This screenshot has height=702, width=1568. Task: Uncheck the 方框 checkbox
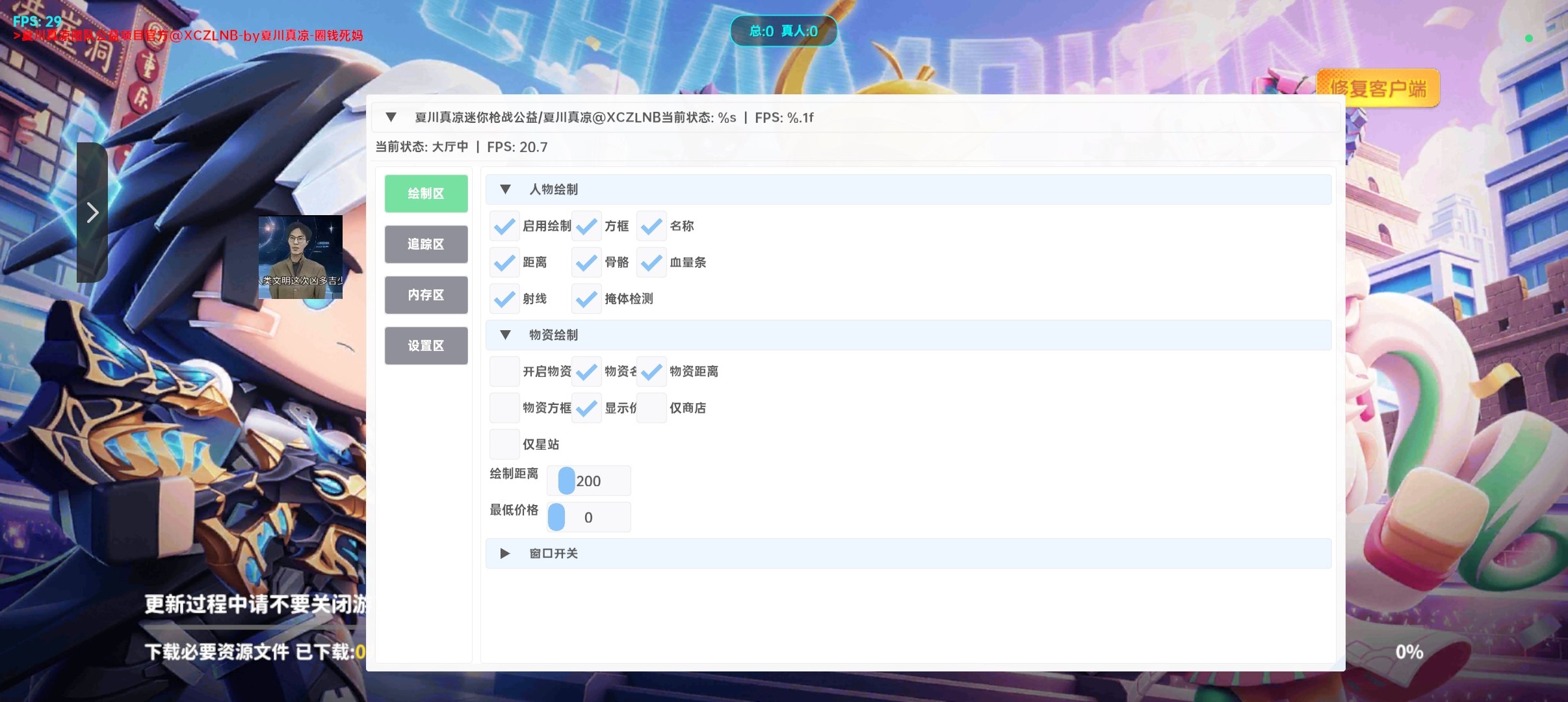586,226
